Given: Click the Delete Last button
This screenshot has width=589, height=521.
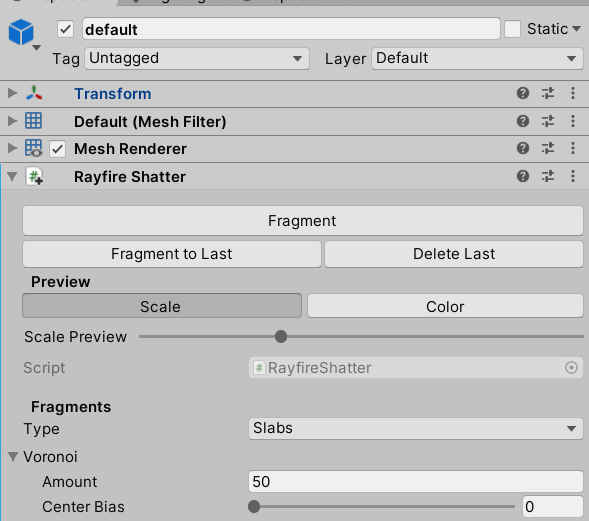Looking at the screenshot, I should pos(454,254).
